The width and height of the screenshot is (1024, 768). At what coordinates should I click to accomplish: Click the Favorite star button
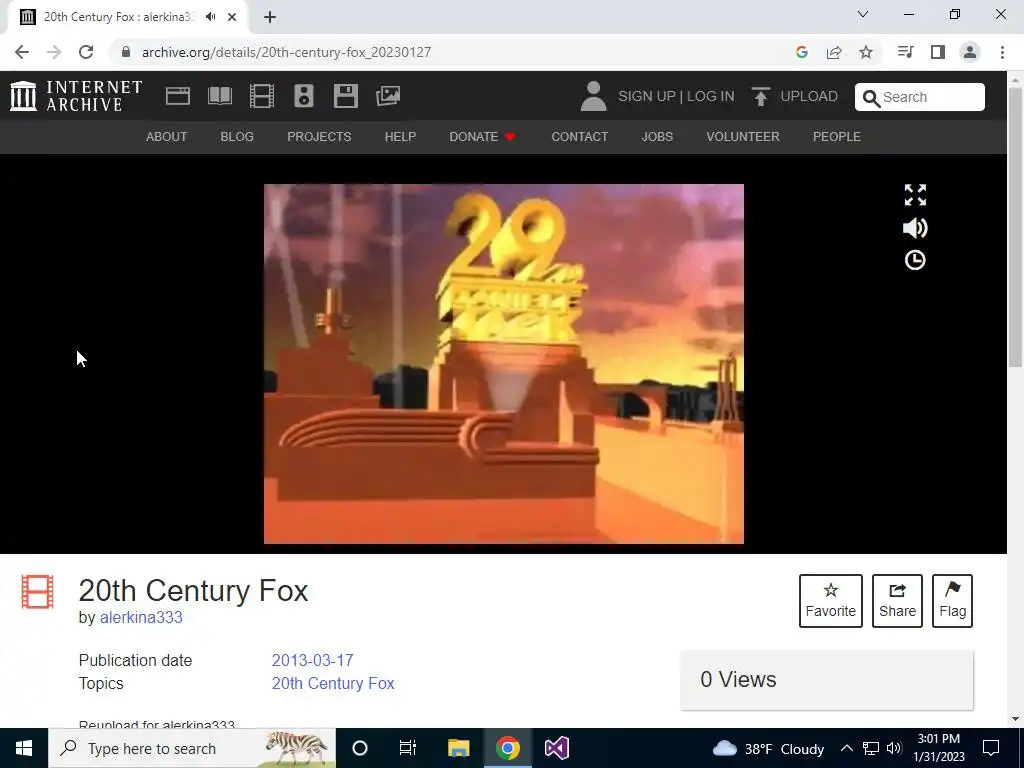click(x=831, y=601)
